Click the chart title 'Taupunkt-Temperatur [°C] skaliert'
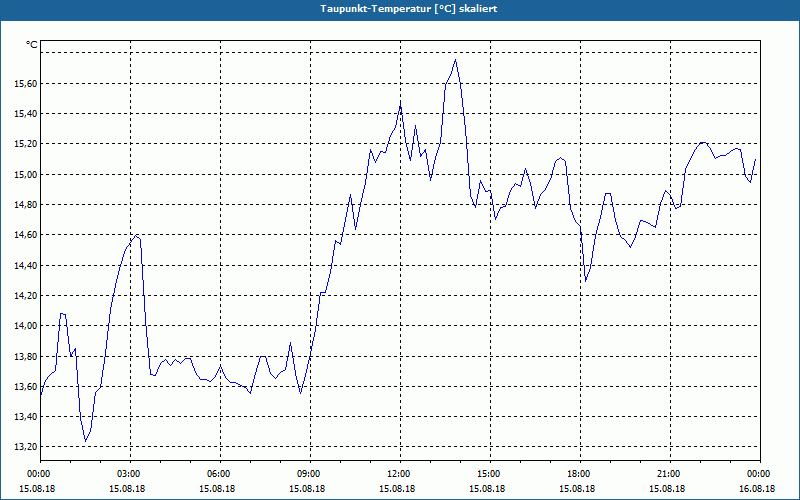 pos(409,9)
